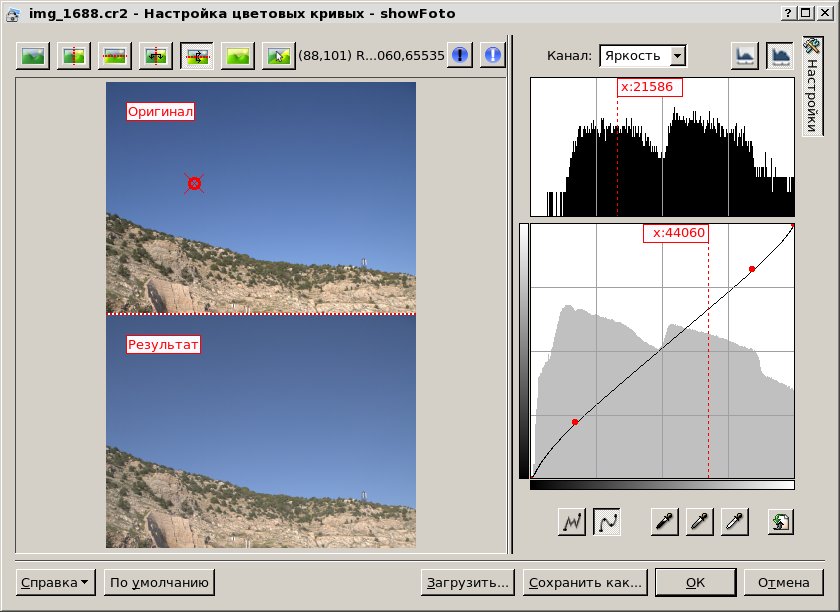
Task: Select the white point eyedropper
Action: point(735,521)
